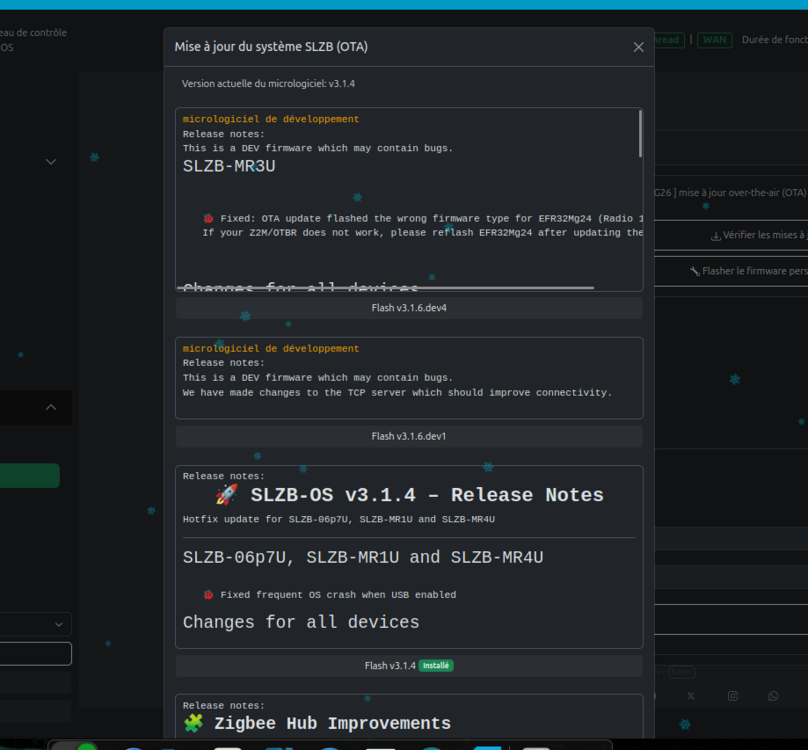Click 'Durée de fonct' uptime label
Viewport: 808px width, 750px height.
click(x=775, y=40)
